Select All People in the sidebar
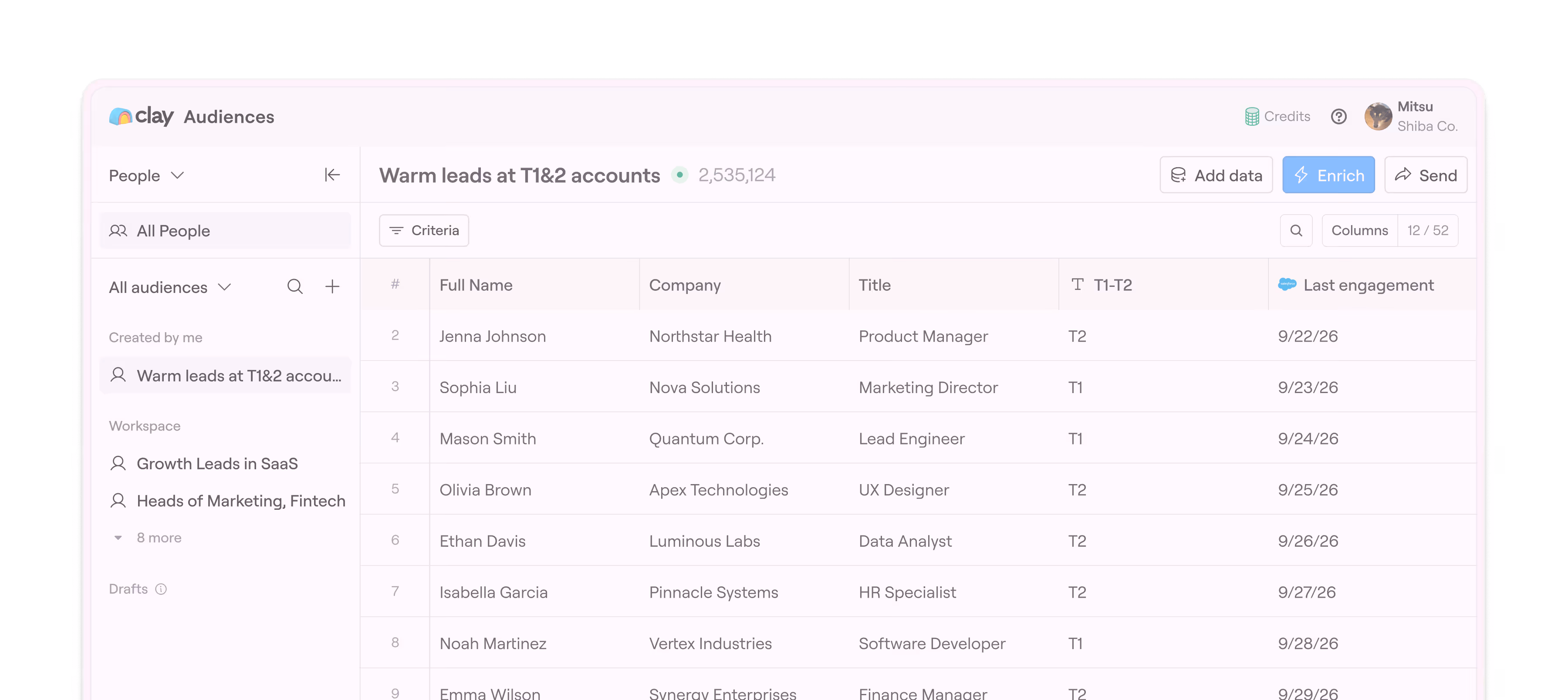The image size is (1568, 700). pos(225,230)
